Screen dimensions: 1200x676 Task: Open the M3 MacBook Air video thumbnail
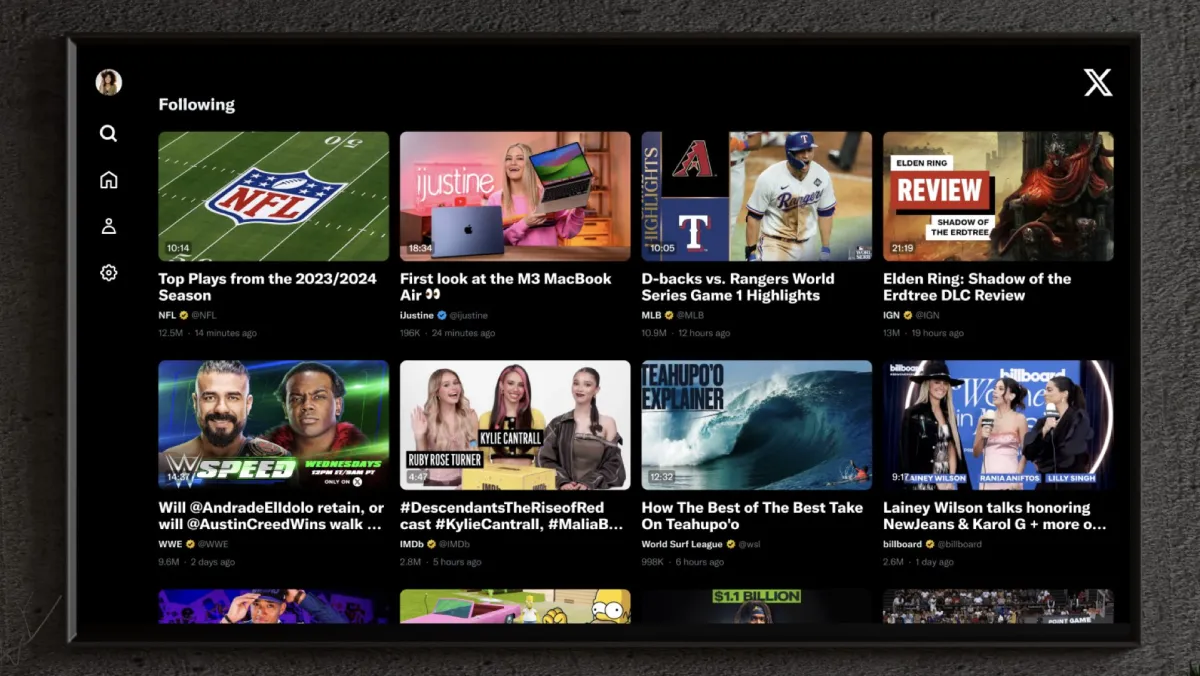coord(515,196)
